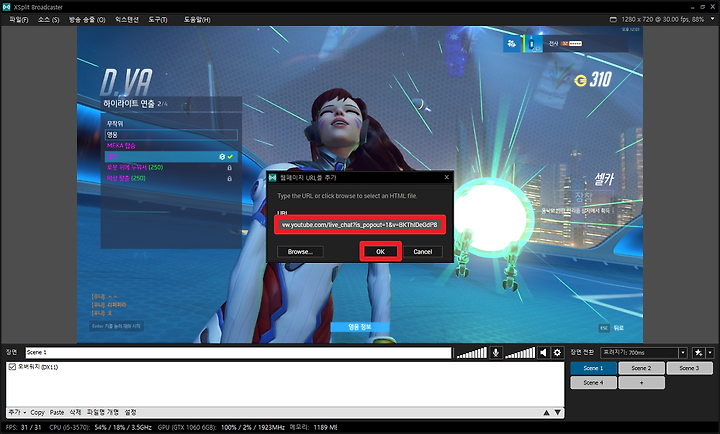Add a new scene with + button
This screenshot has width=720, height=434.
point(641,382)
